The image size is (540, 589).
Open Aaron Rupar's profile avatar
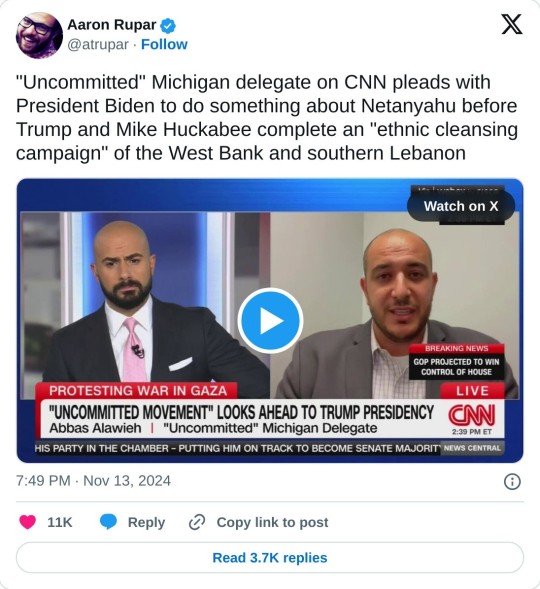coord(39,35)
